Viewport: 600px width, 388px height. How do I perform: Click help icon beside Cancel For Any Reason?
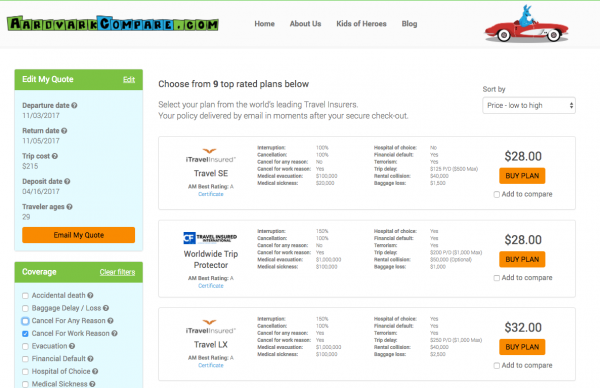110,321
